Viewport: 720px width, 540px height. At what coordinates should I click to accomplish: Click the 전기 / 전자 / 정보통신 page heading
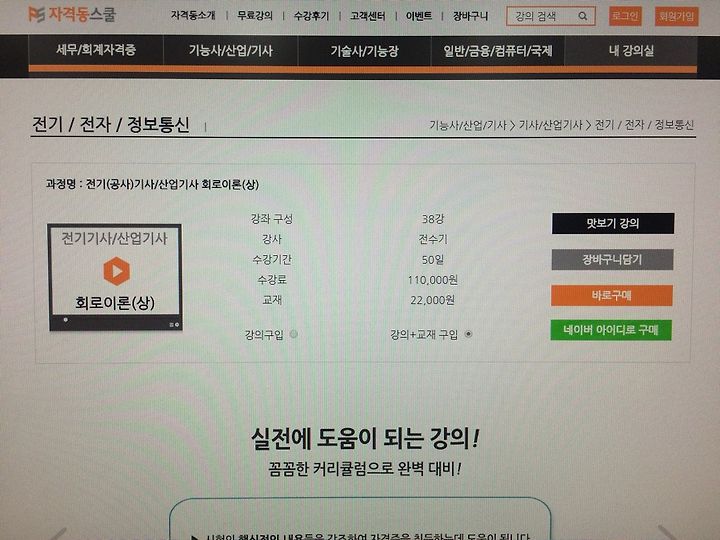click(x=111, y=124)
